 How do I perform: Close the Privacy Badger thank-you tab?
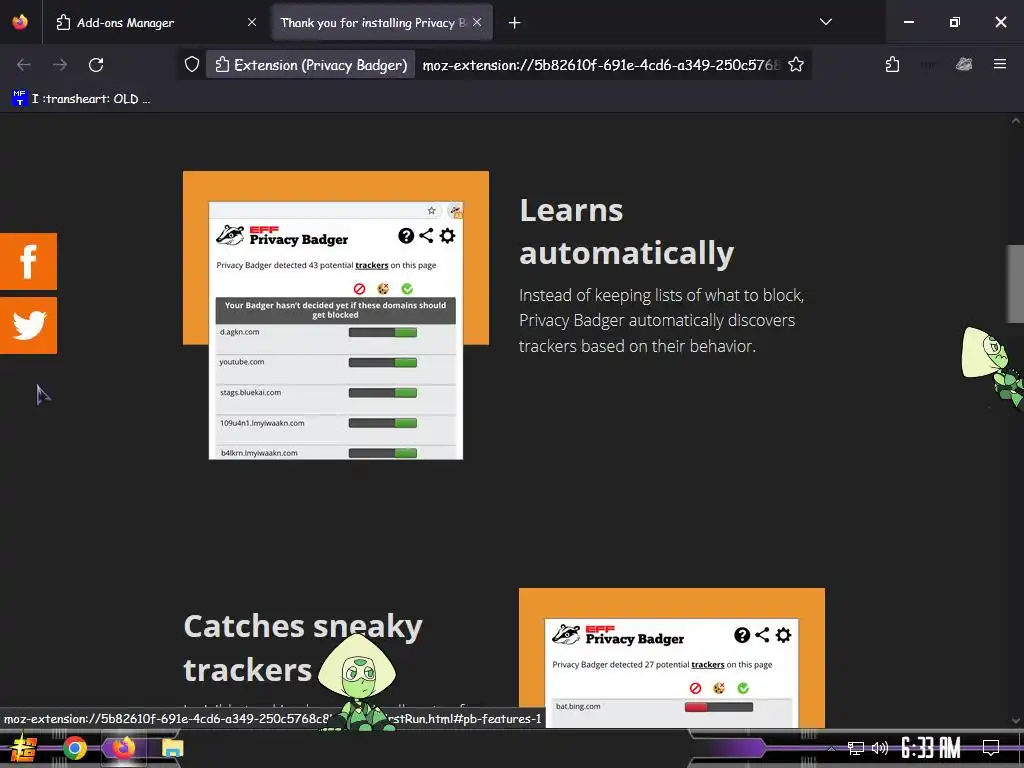(x=477, y=22)
